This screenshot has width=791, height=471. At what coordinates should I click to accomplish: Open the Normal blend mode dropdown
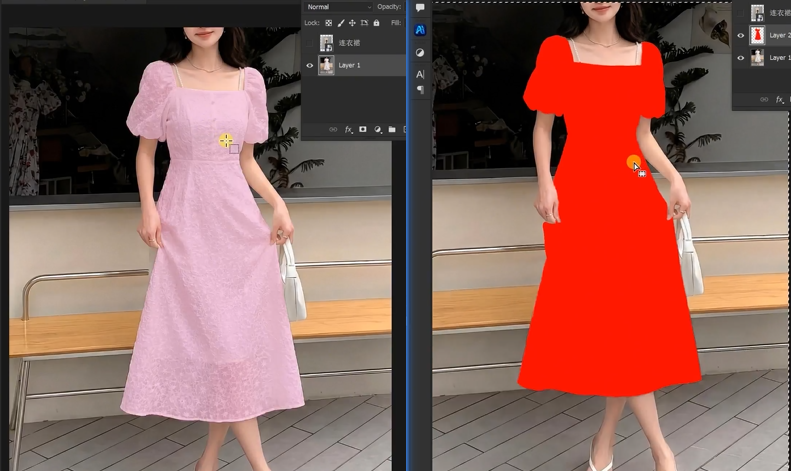[x=338, y=7]
